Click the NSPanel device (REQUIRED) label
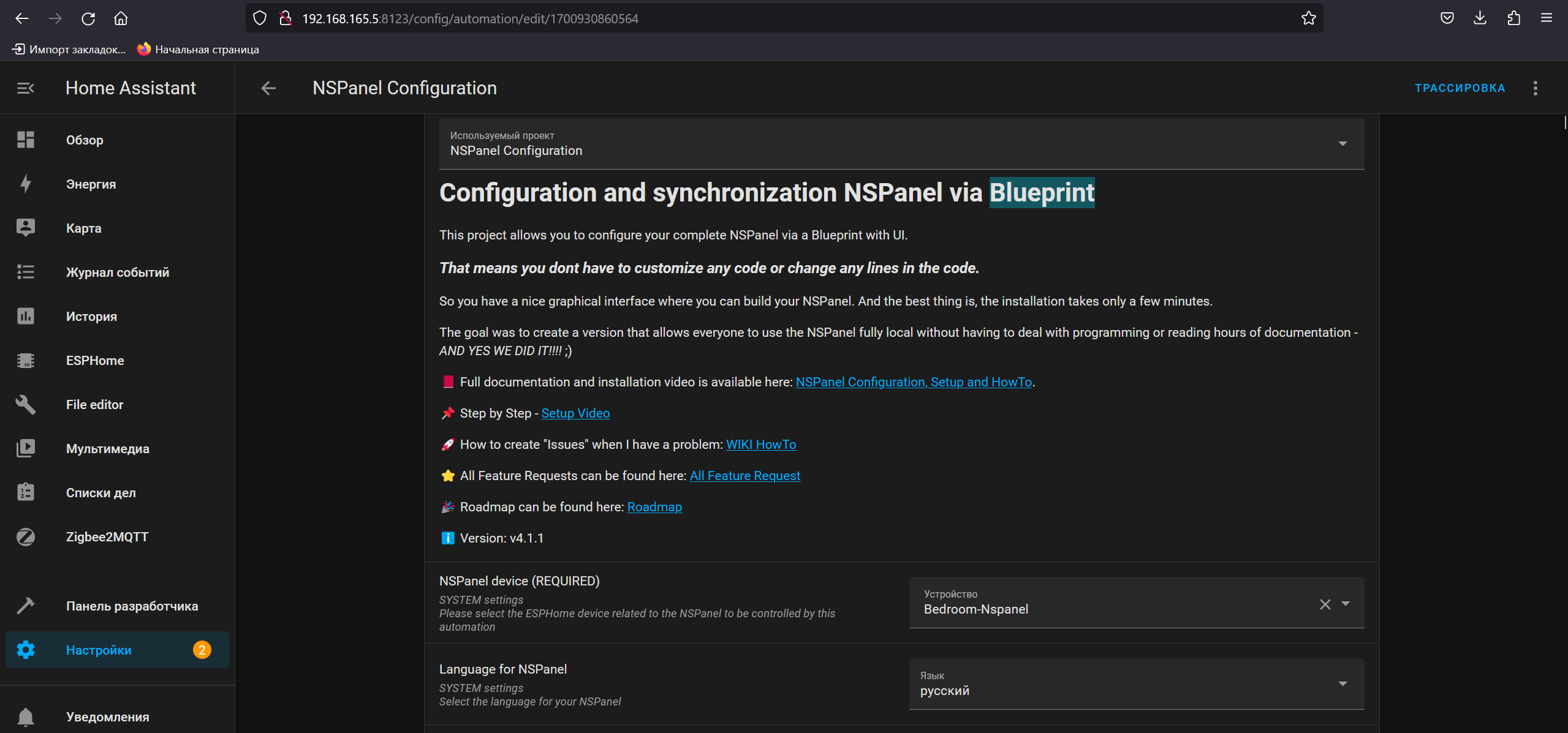Screen dimensions: 1568x733 [x=520, y=581]
